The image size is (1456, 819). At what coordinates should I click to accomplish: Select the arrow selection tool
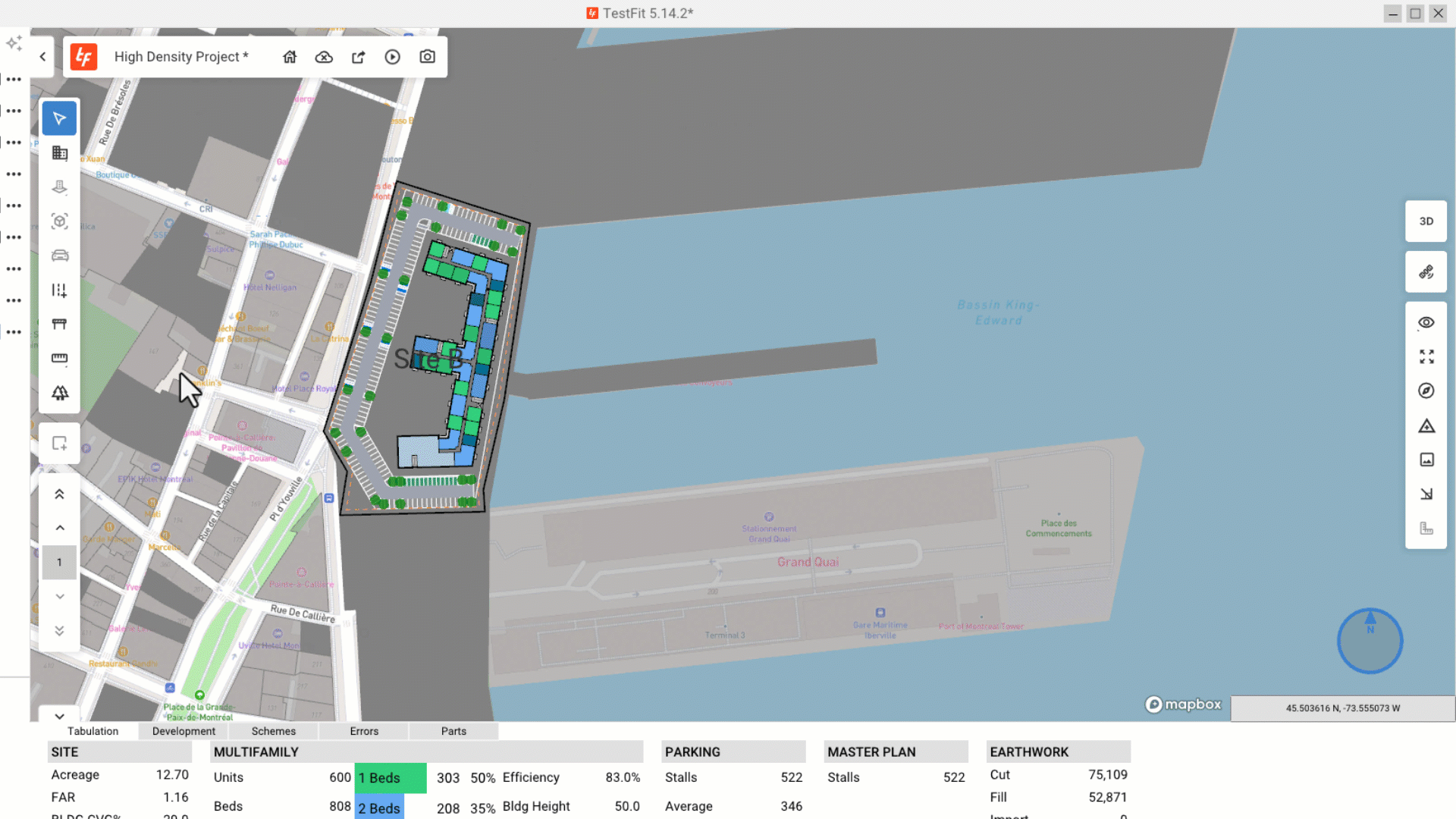[x=59, y=118]
